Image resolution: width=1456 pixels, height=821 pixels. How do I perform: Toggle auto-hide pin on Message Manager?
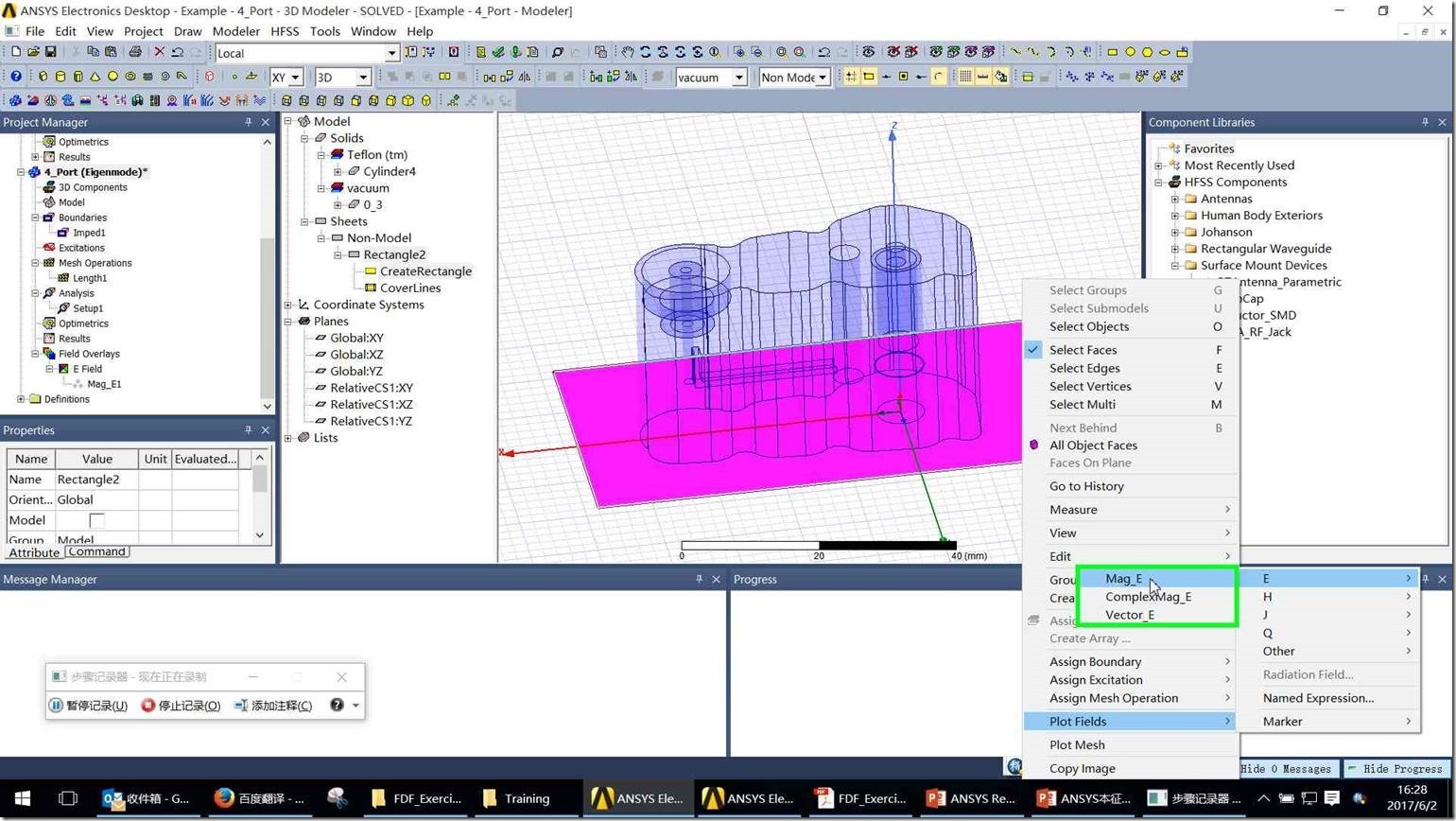(699, 579)
